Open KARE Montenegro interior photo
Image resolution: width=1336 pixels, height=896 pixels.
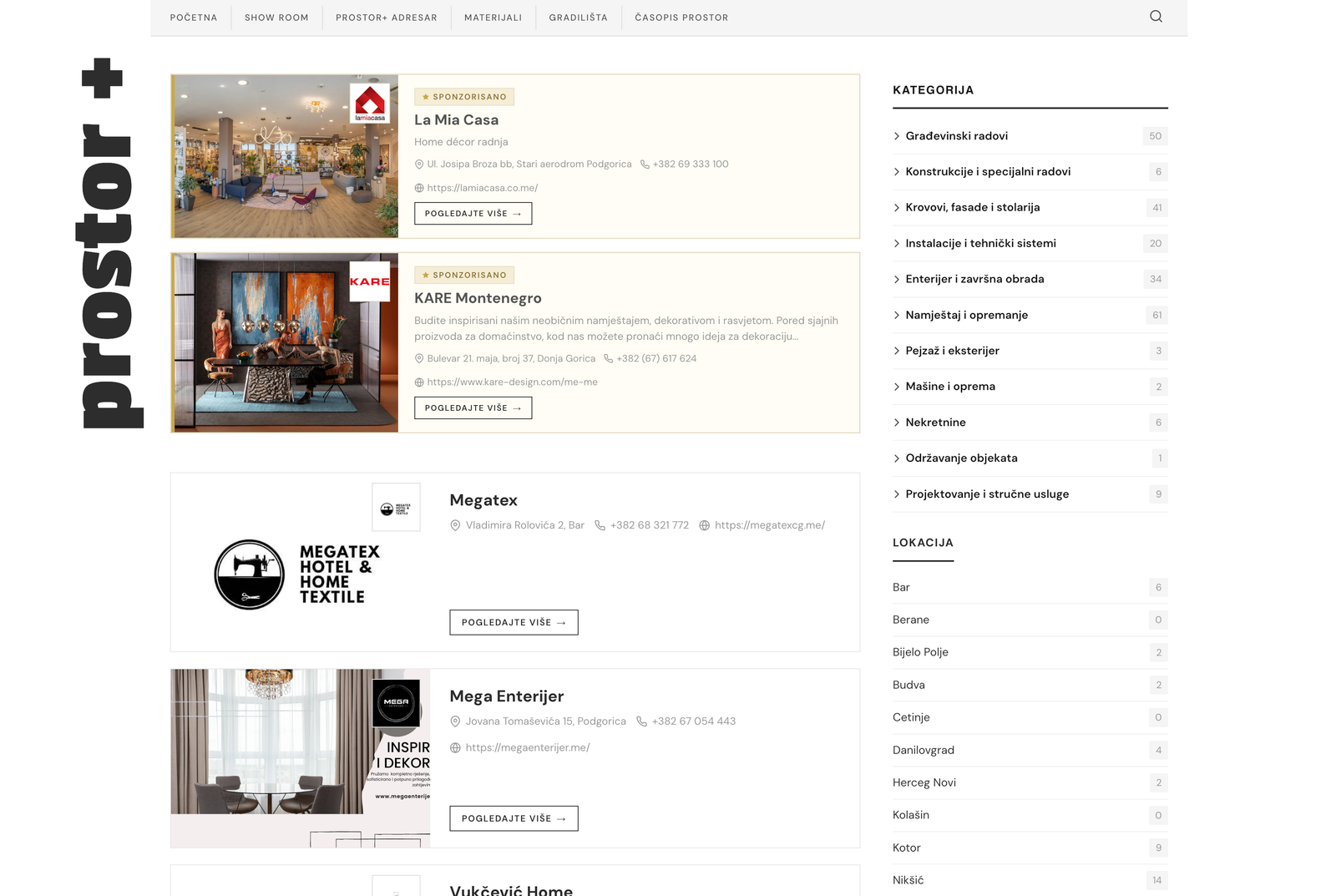(x=286, y=342)
